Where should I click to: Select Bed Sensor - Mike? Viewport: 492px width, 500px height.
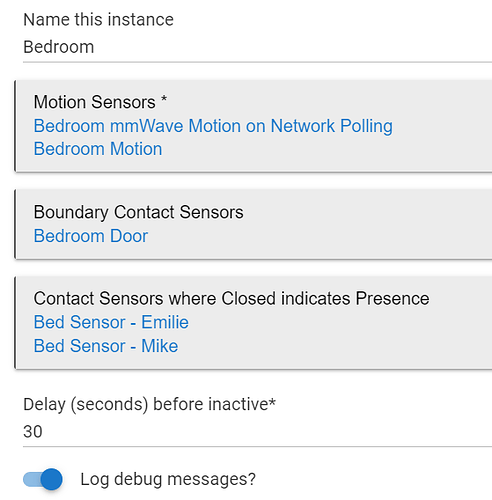tap(106, 346)
